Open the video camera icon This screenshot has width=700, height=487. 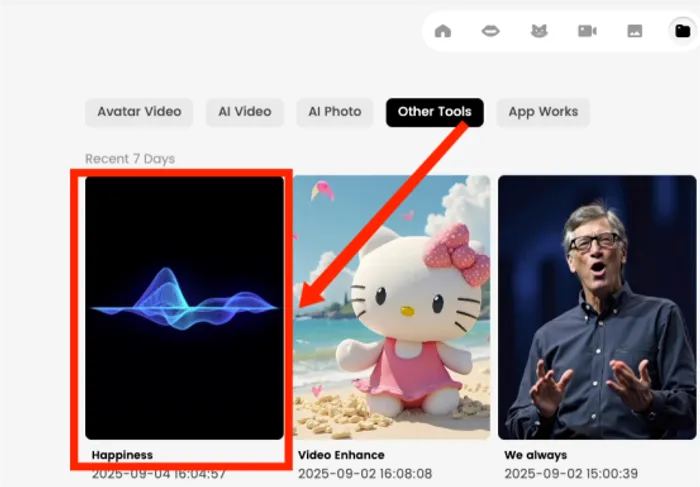click(x=587, y=31)
